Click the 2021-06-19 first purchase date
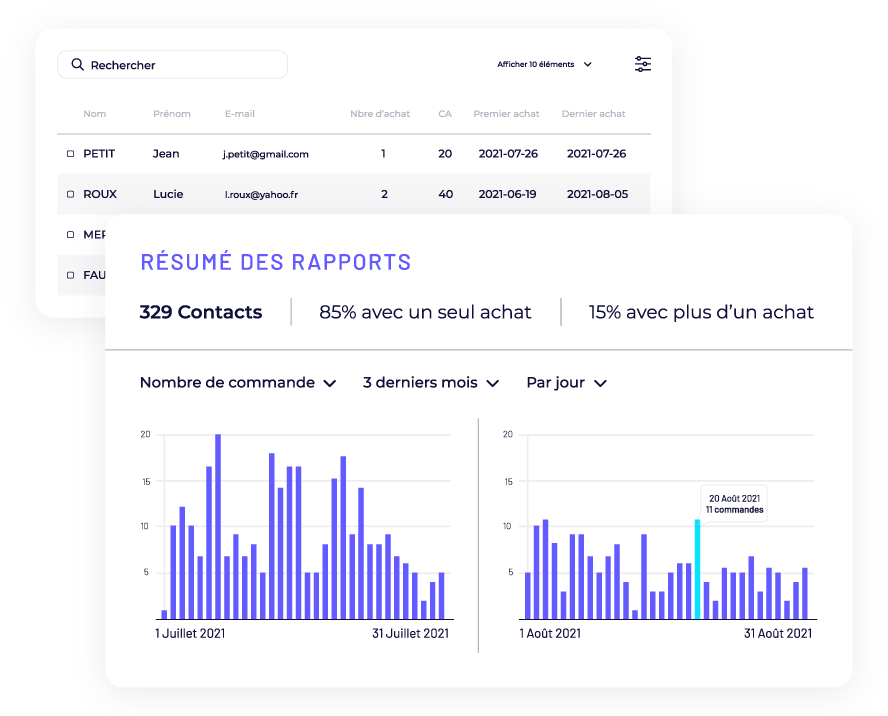888x716 pixels. 507,194
